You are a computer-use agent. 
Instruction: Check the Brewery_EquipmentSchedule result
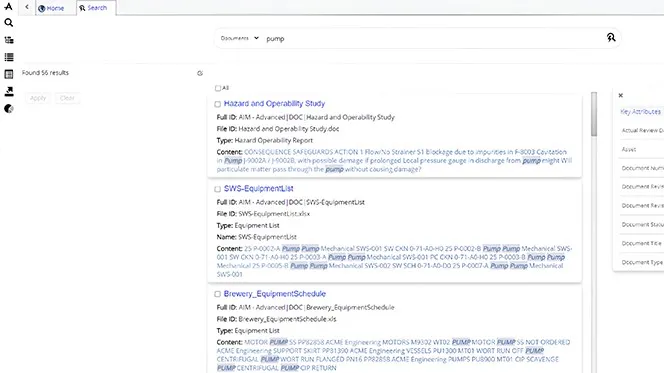217,294
